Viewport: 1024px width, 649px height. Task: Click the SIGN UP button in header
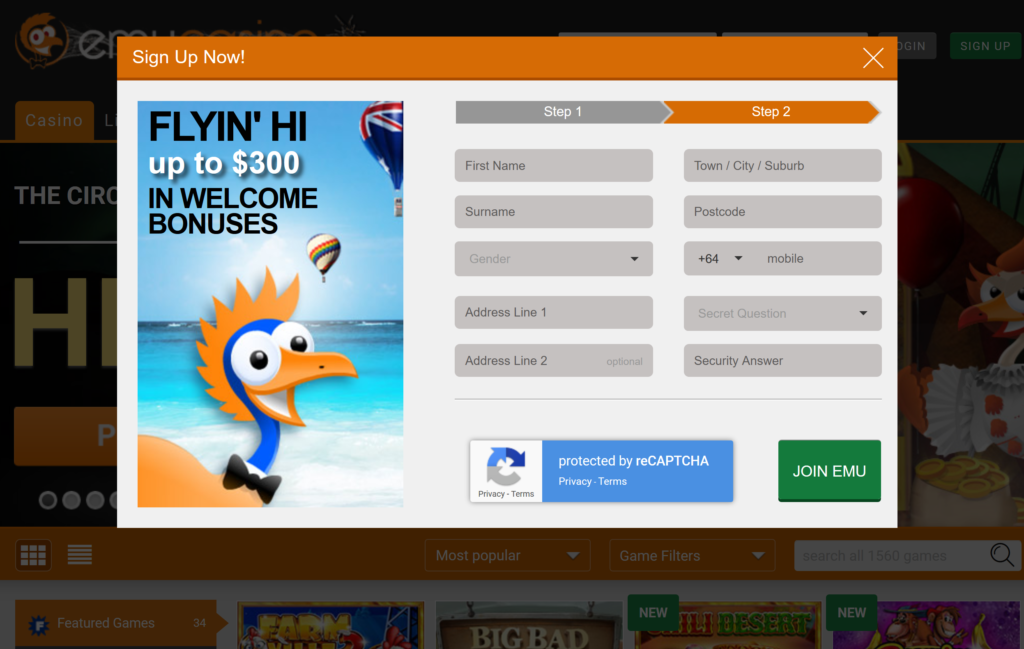pyautogui.click(x=985, y=46)
